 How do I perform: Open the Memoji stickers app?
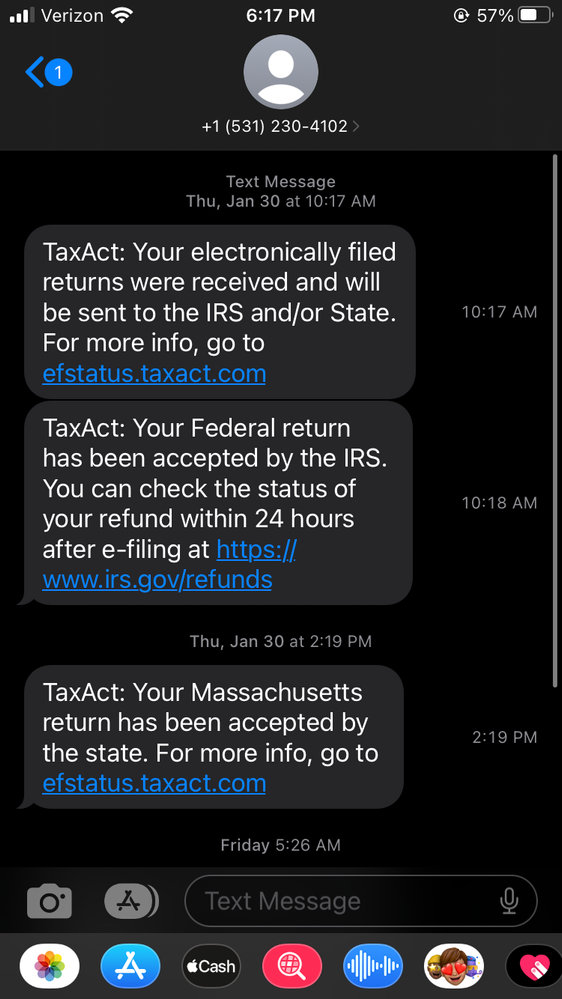[x=454, y=966]
